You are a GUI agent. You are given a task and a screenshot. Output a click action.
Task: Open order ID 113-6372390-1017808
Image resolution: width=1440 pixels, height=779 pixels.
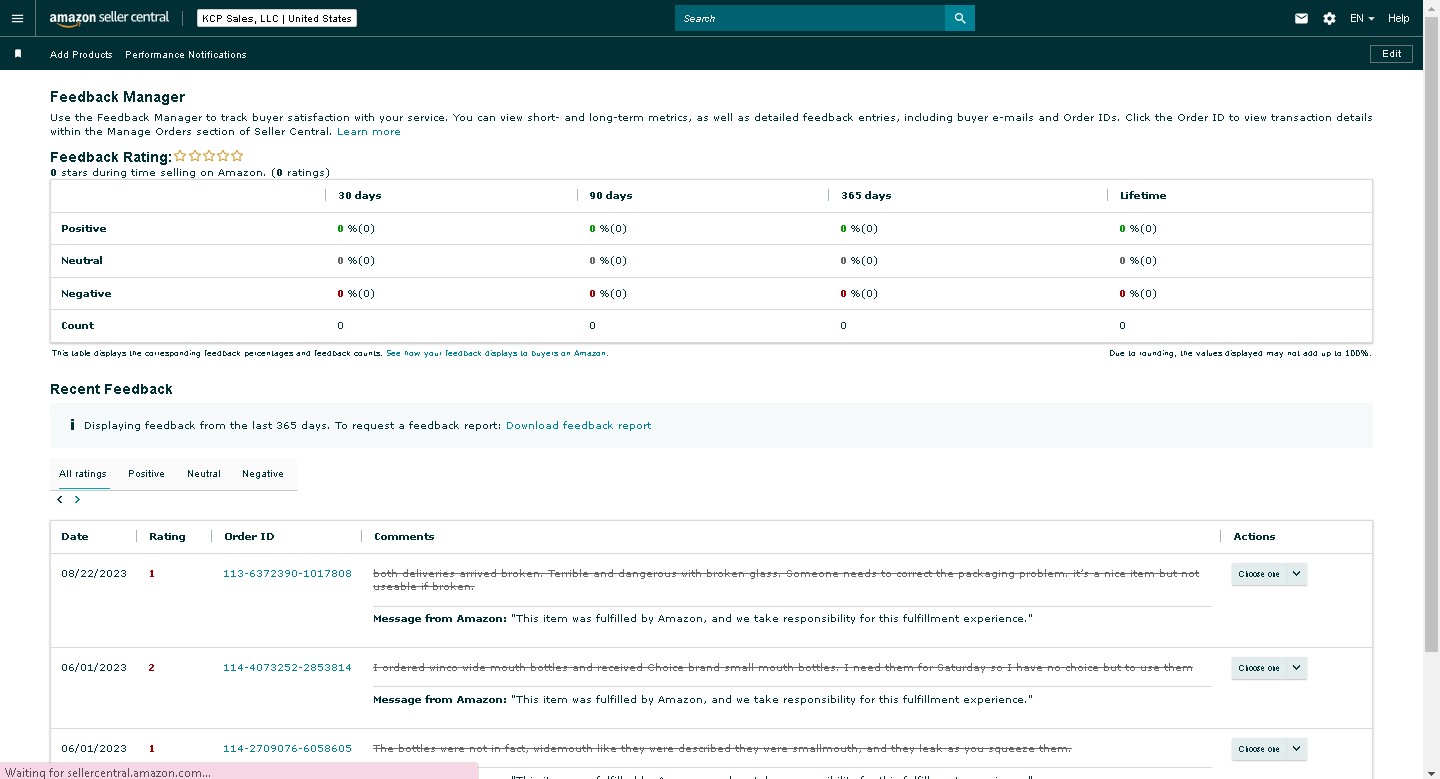coord(287,574)
